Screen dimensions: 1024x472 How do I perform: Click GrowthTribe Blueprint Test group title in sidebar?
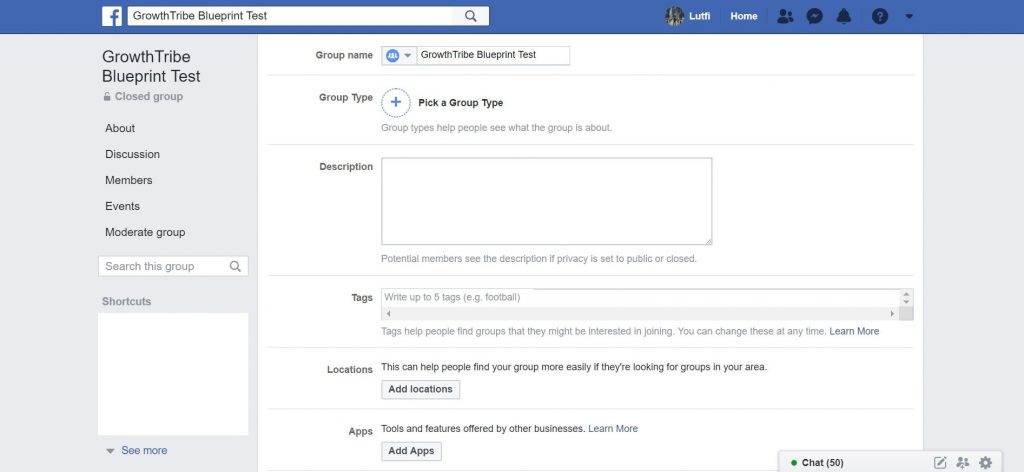pyautogui.click(x=151, y=67)
